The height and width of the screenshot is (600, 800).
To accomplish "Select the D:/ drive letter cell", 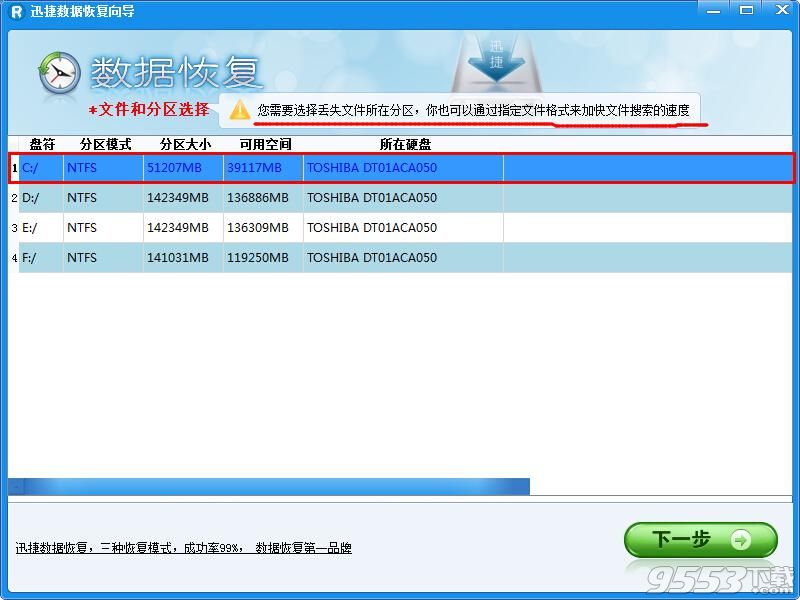I will tap(41, 198).
